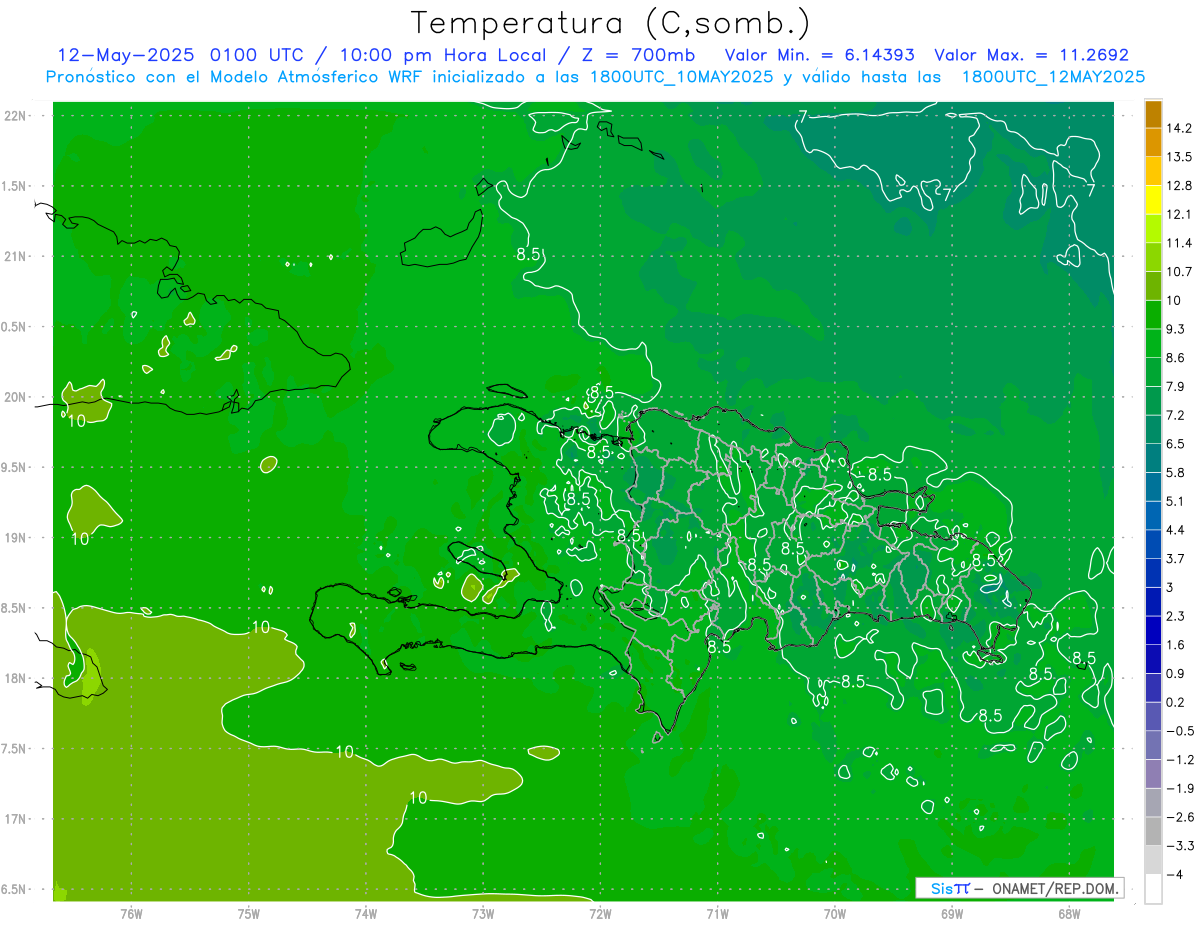Screen dimensions: 1200x927
Task: Pick the orange swatch above 14.2 on the scale
Action: point(1153,114)
